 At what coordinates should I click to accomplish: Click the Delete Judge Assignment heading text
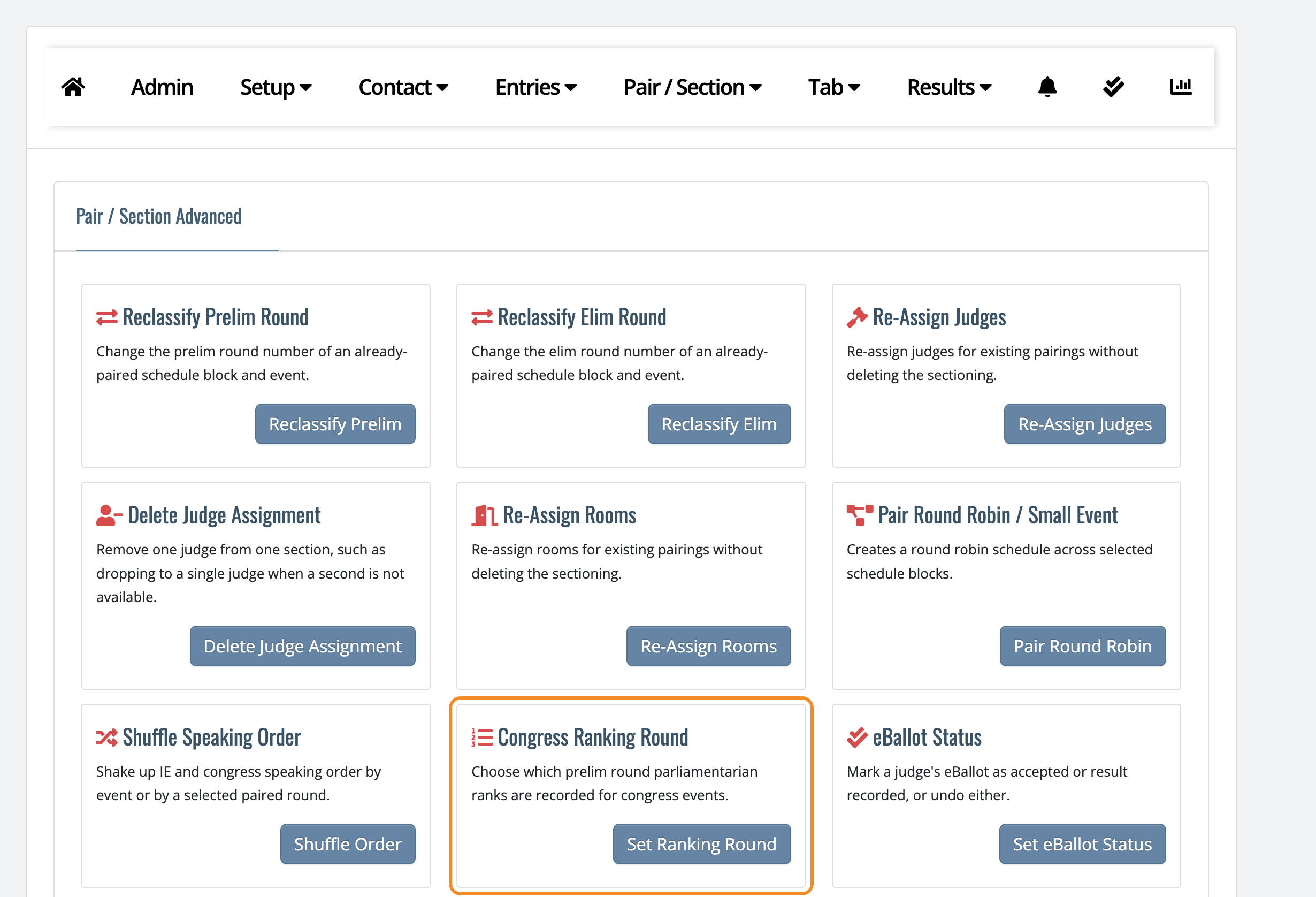[224, 515]
